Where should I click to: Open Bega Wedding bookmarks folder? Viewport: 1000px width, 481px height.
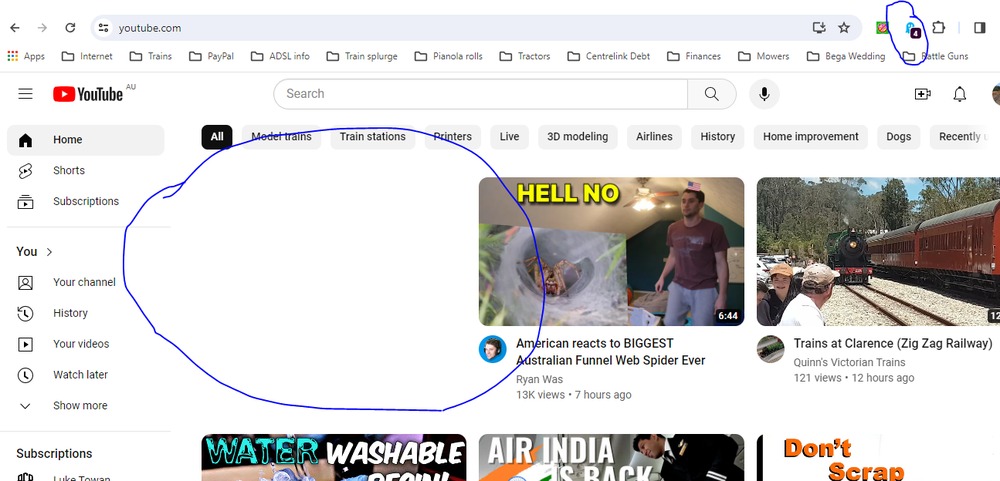click(846, 56)
